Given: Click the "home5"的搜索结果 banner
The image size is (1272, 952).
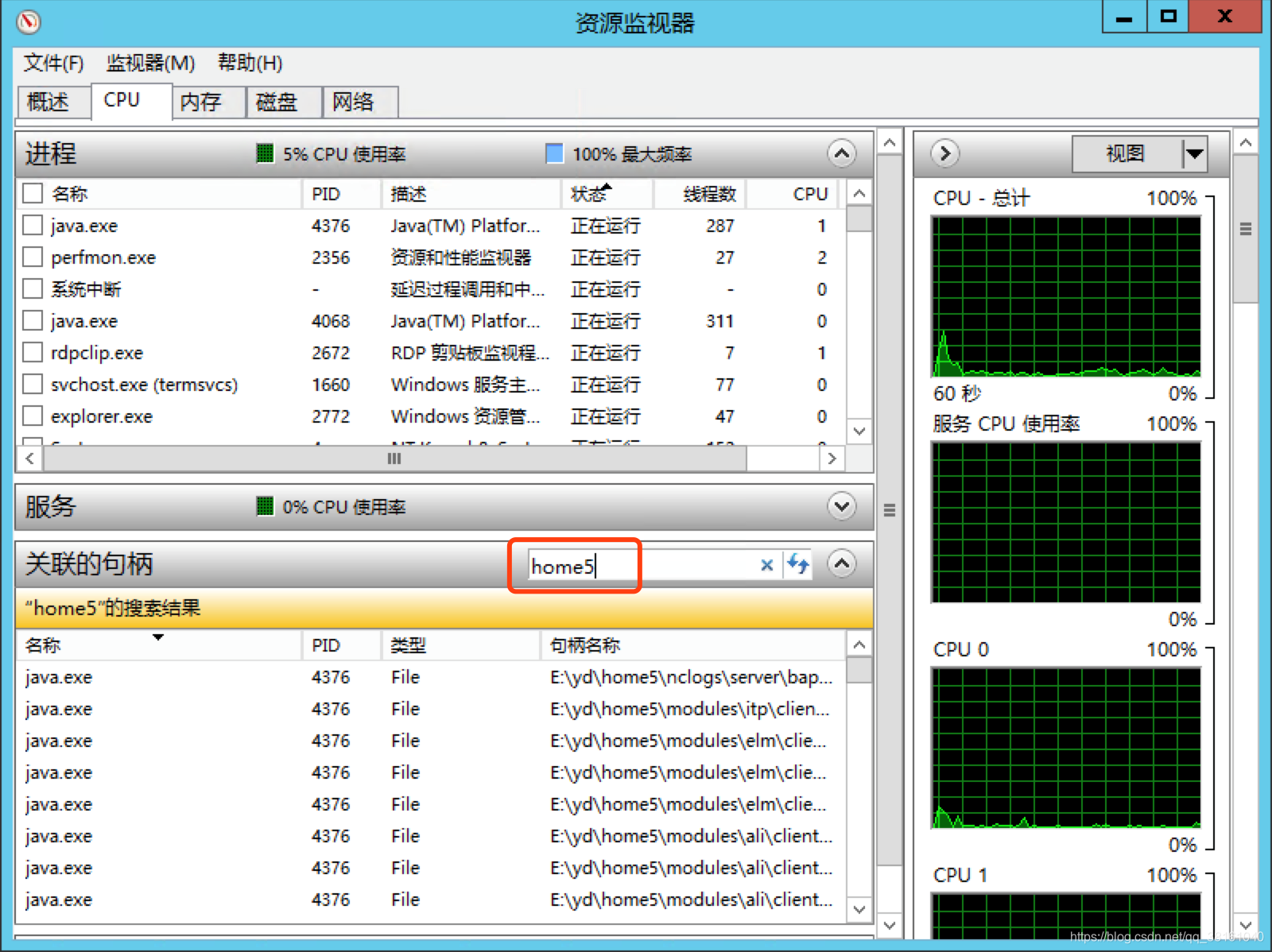Looking at the screenshot, I should click(444, 608).
